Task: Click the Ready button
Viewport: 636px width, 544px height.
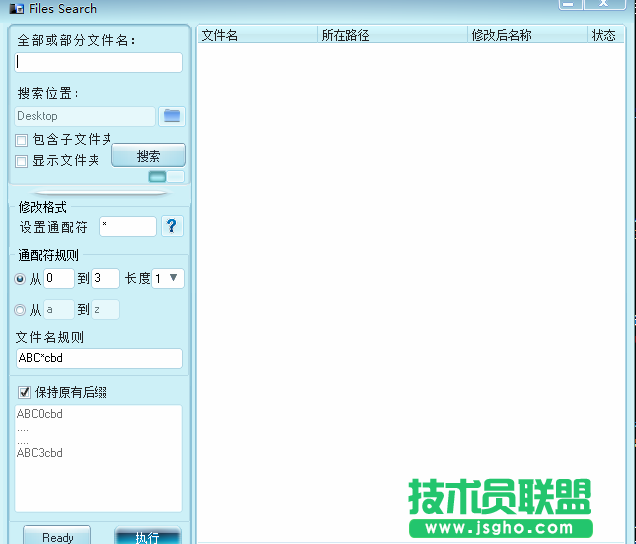Action: (57, 535)
